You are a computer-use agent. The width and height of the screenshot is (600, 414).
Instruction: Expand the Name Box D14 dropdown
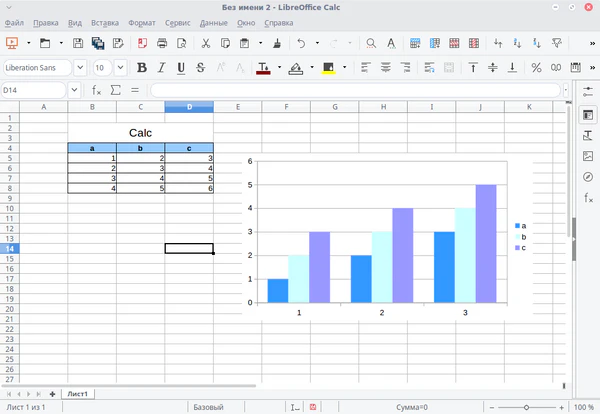coord(73,90)
